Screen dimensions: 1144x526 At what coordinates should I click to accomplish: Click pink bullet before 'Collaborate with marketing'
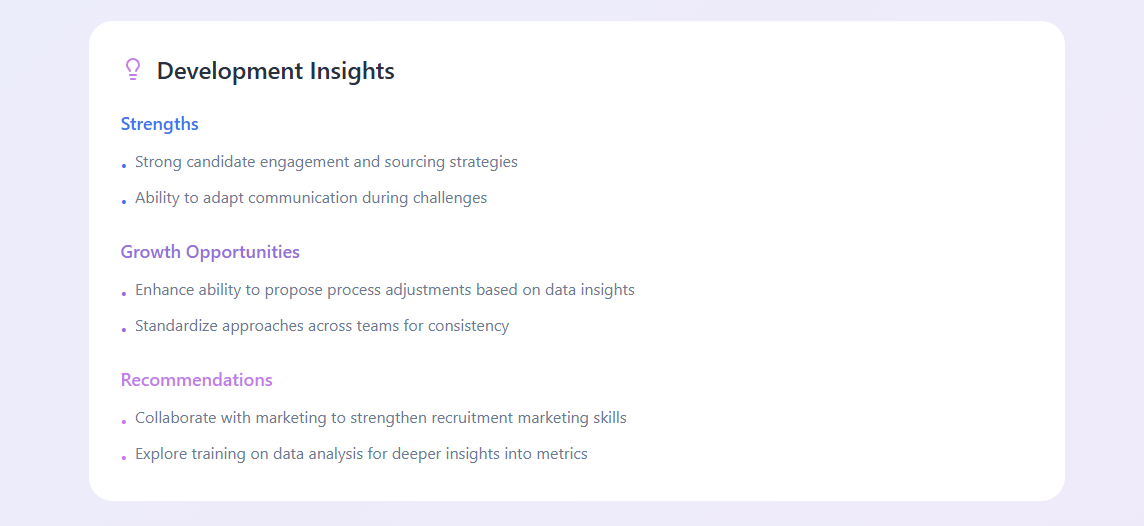coord(124,422)
